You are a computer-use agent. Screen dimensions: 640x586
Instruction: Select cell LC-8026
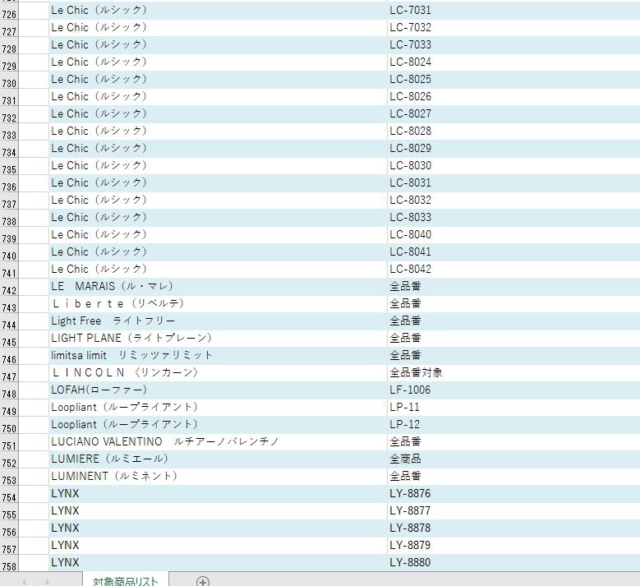[x=513, y=96]
